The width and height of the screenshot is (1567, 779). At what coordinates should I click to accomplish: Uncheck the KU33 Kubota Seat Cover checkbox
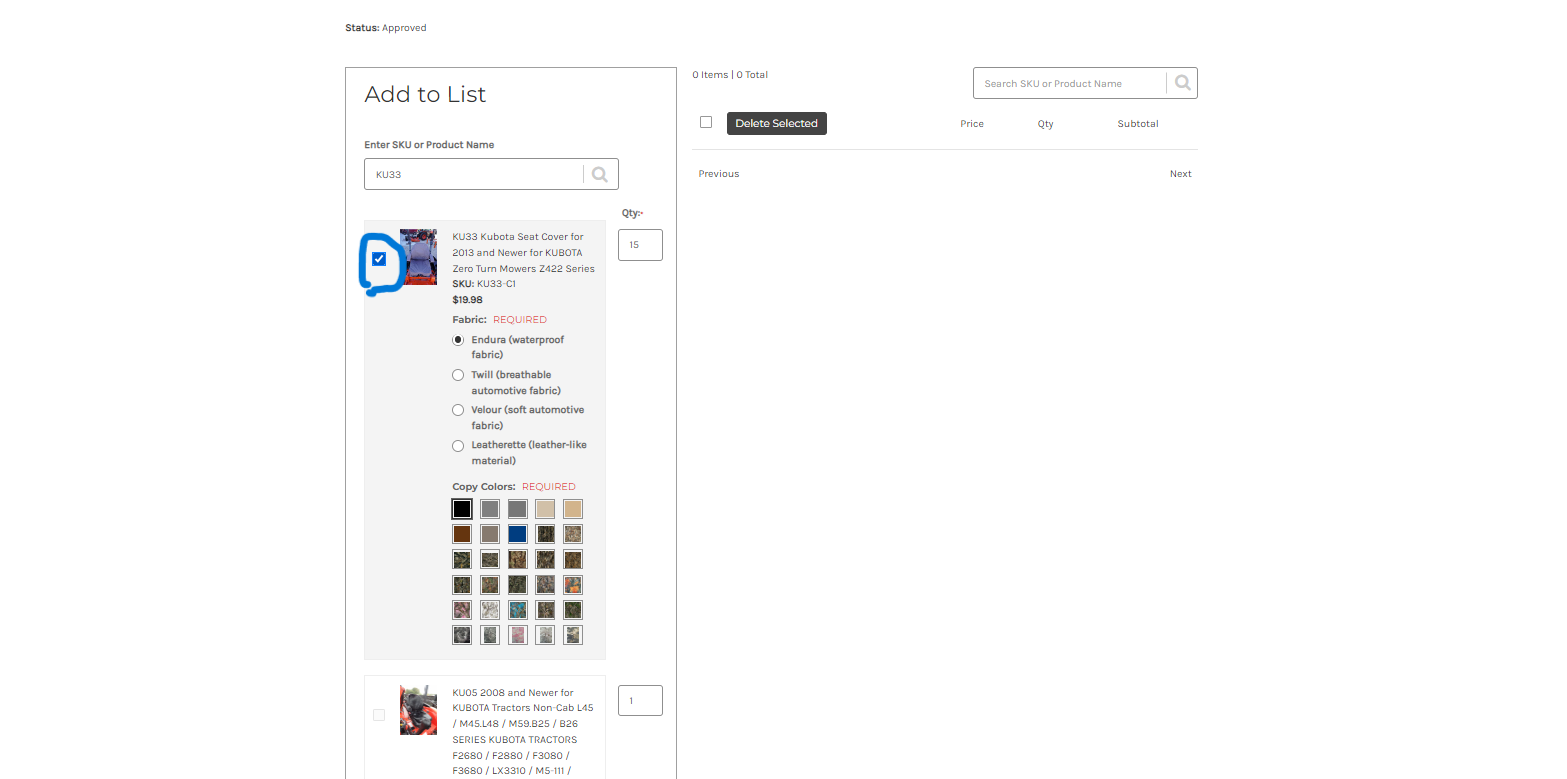point(379,259)
